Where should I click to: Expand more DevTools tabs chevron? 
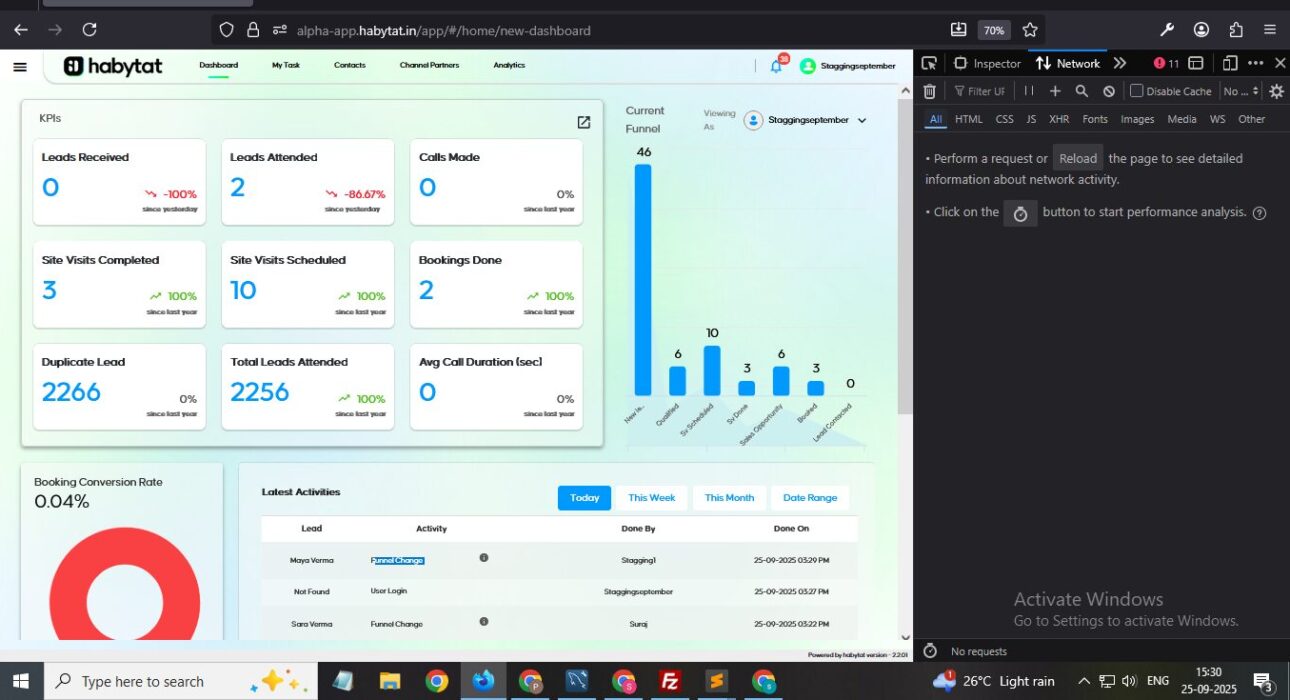click(1120, 63)
